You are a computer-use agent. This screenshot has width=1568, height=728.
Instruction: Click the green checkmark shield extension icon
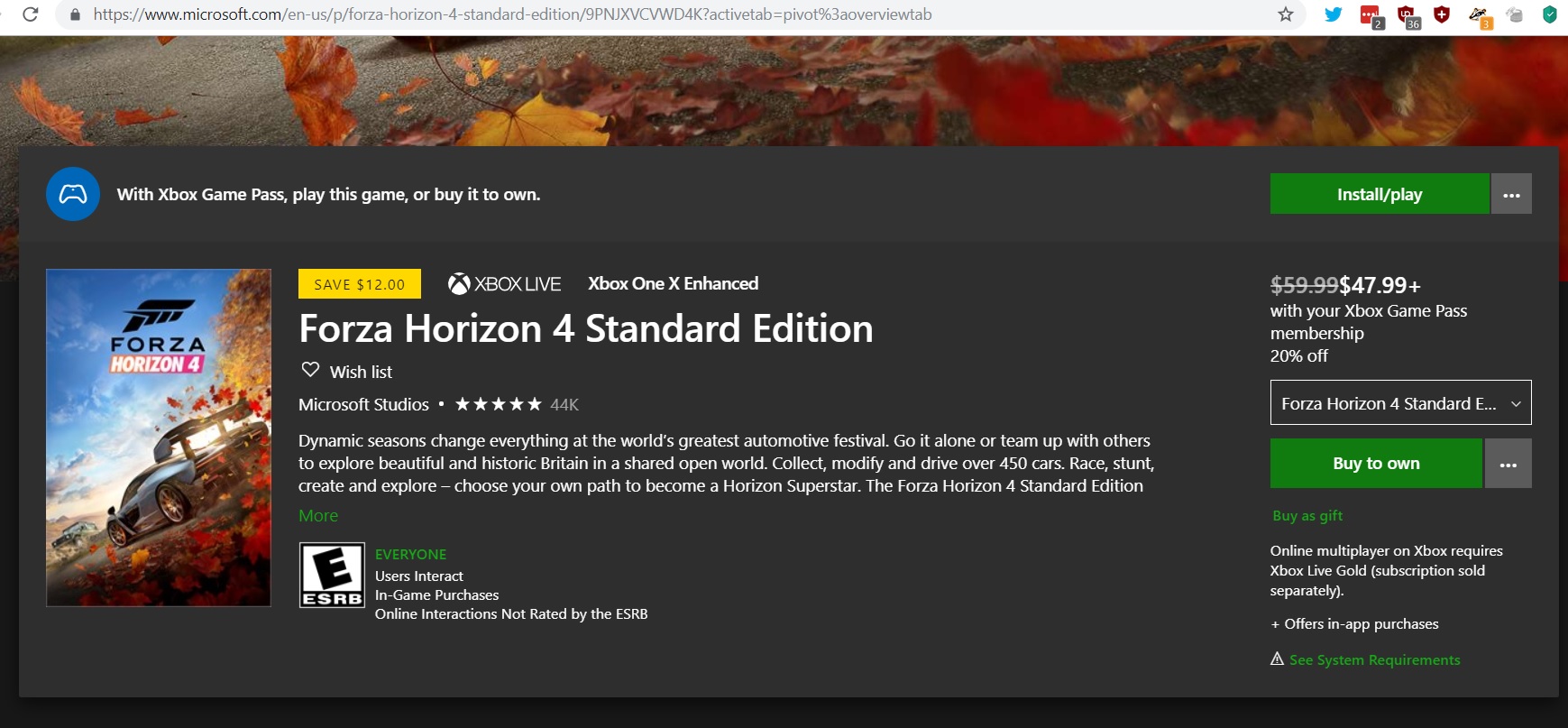[x=1550, y=14]
